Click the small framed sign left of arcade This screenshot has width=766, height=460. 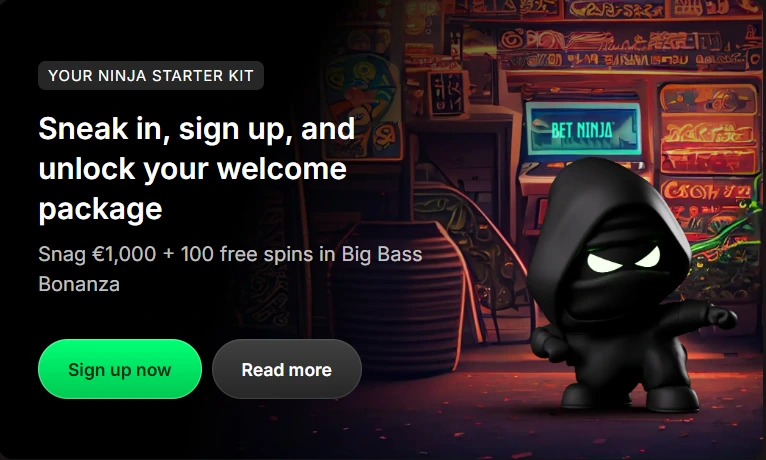tap(448, 93)
